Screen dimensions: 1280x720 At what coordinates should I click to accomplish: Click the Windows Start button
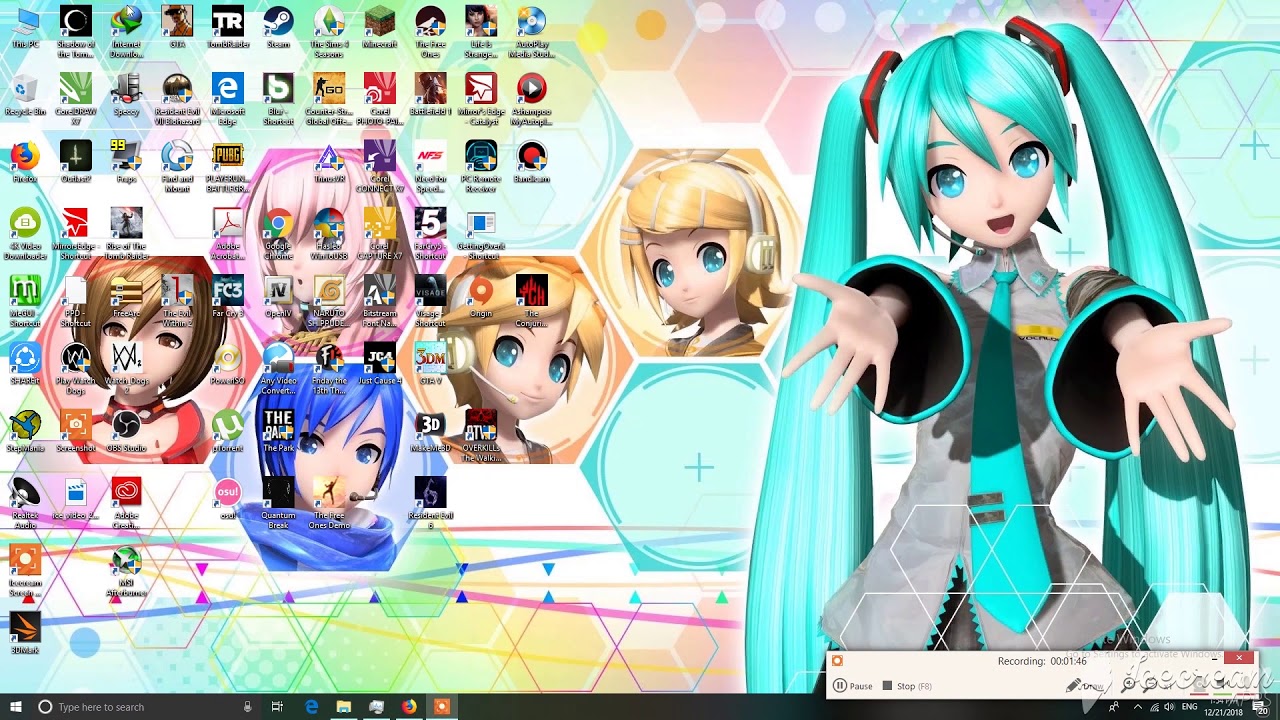point(15,707)
